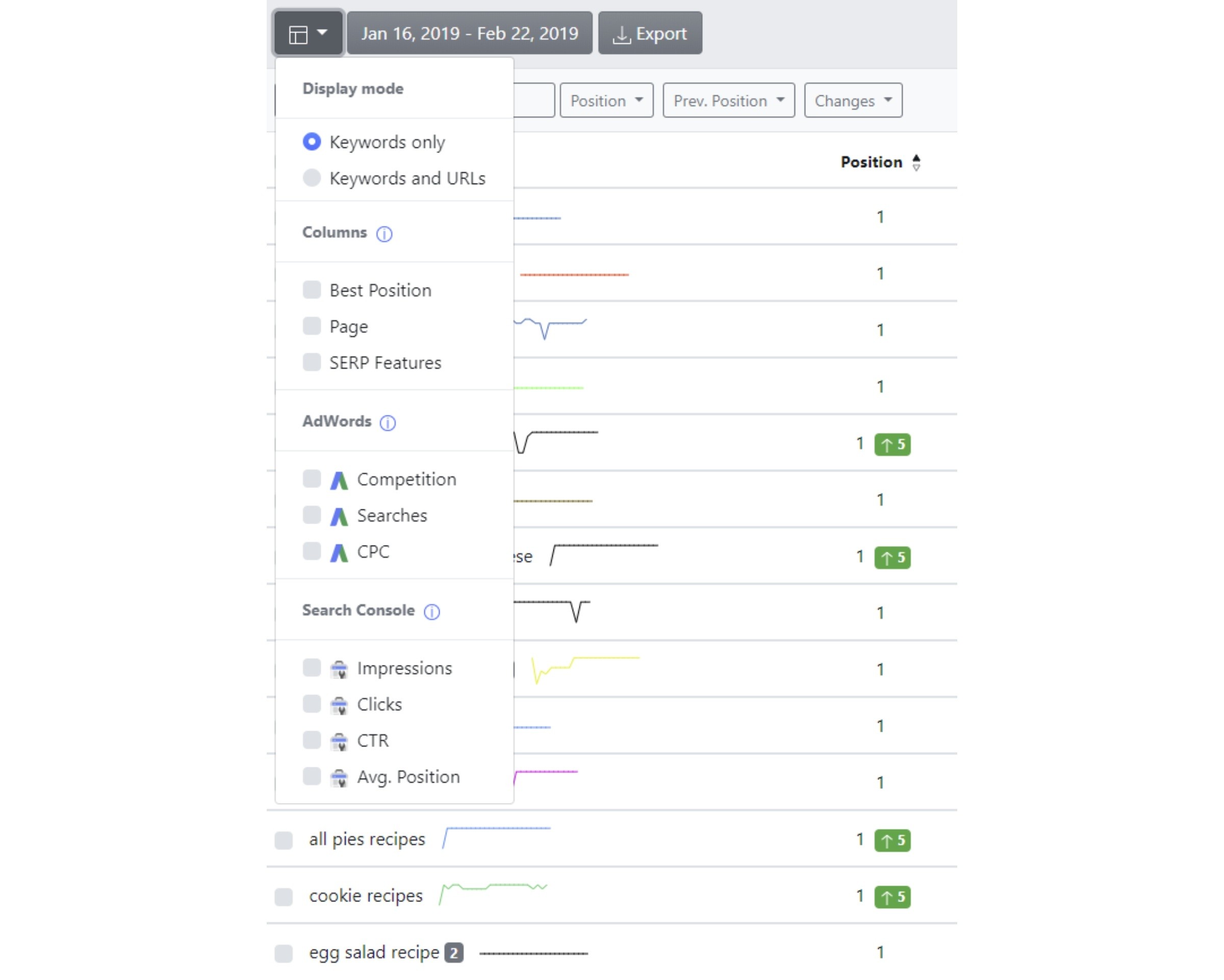Screen dimensions: 1224x980
Task: Choose the CPC AdWords option
Action: point(346,552)
